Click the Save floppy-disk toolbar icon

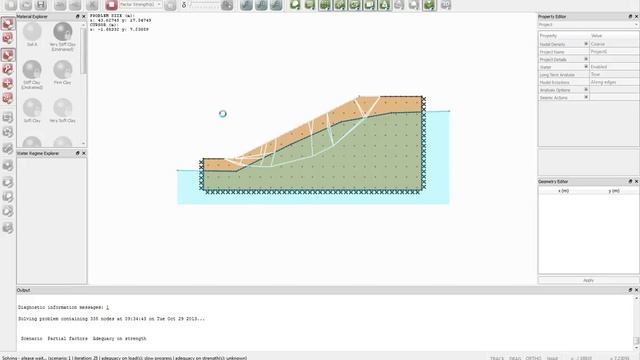tap(41, 4)
